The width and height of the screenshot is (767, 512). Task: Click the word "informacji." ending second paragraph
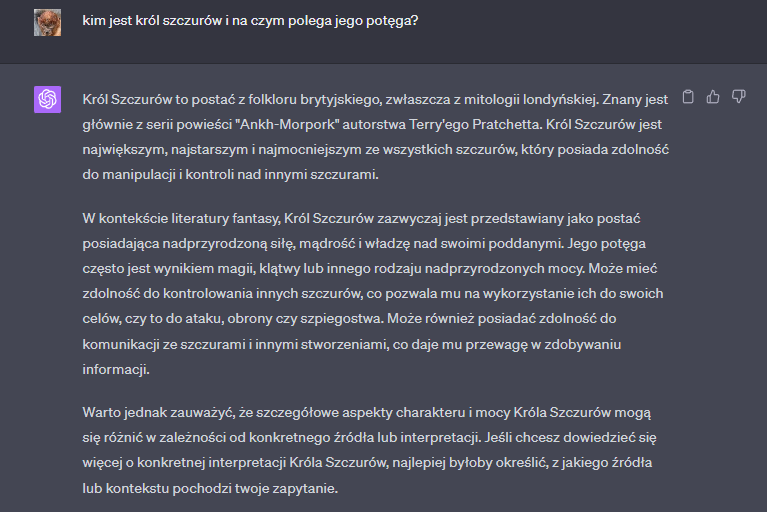tap(116, 368)
